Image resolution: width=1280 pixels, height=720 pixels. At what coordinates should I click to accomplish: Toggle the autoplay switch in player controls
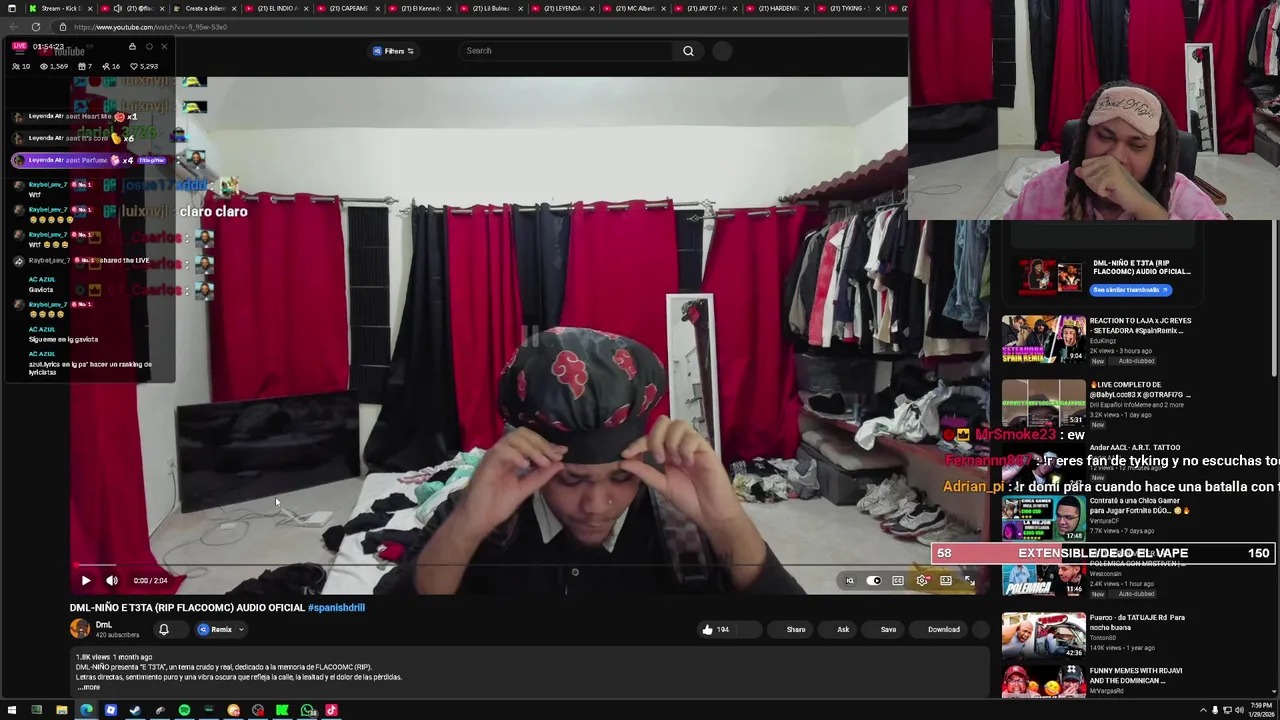pos(874,580)
